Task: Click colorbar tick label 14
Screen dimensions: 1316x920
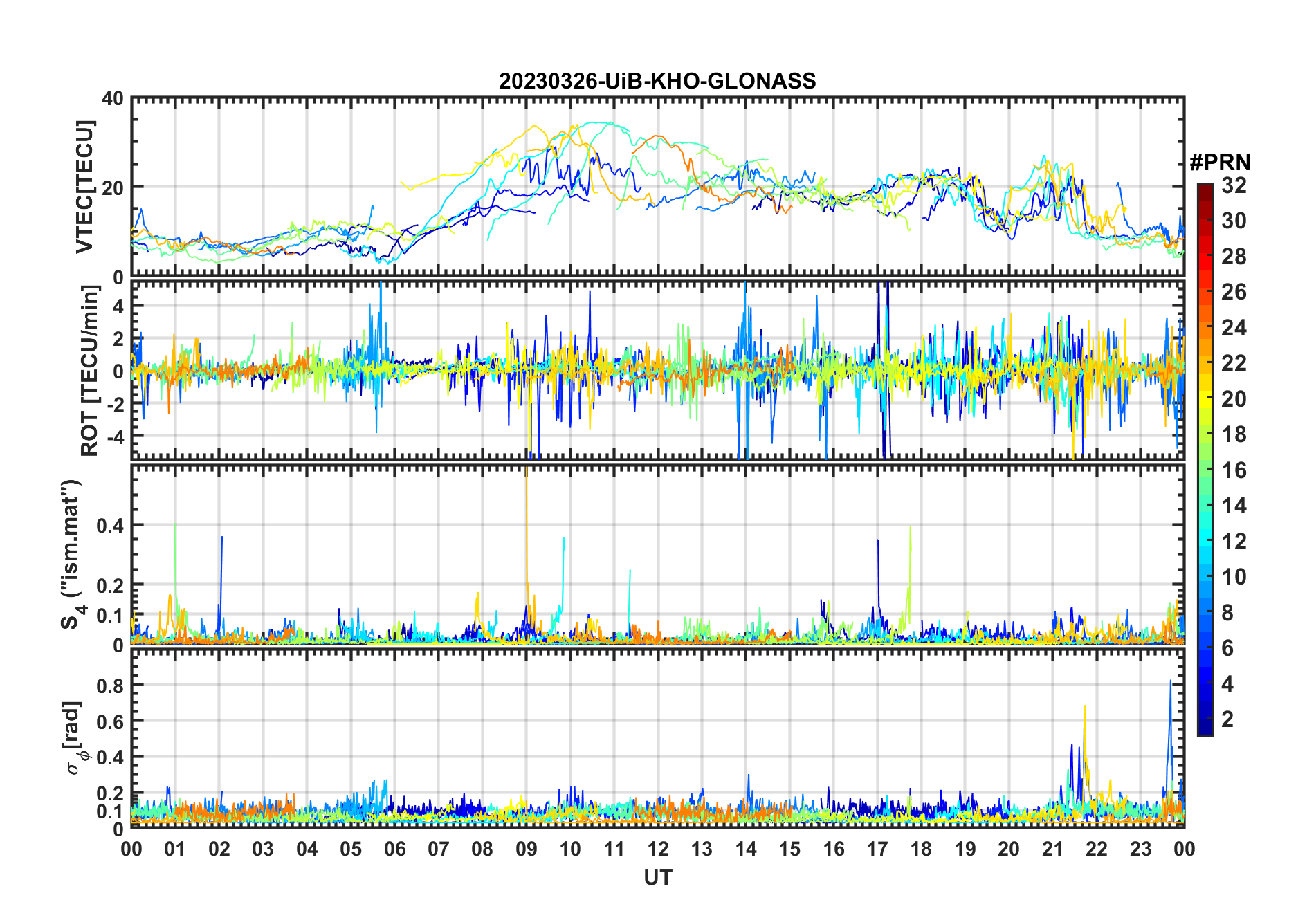Action: pyautogui.click(x=1234, y=506)
